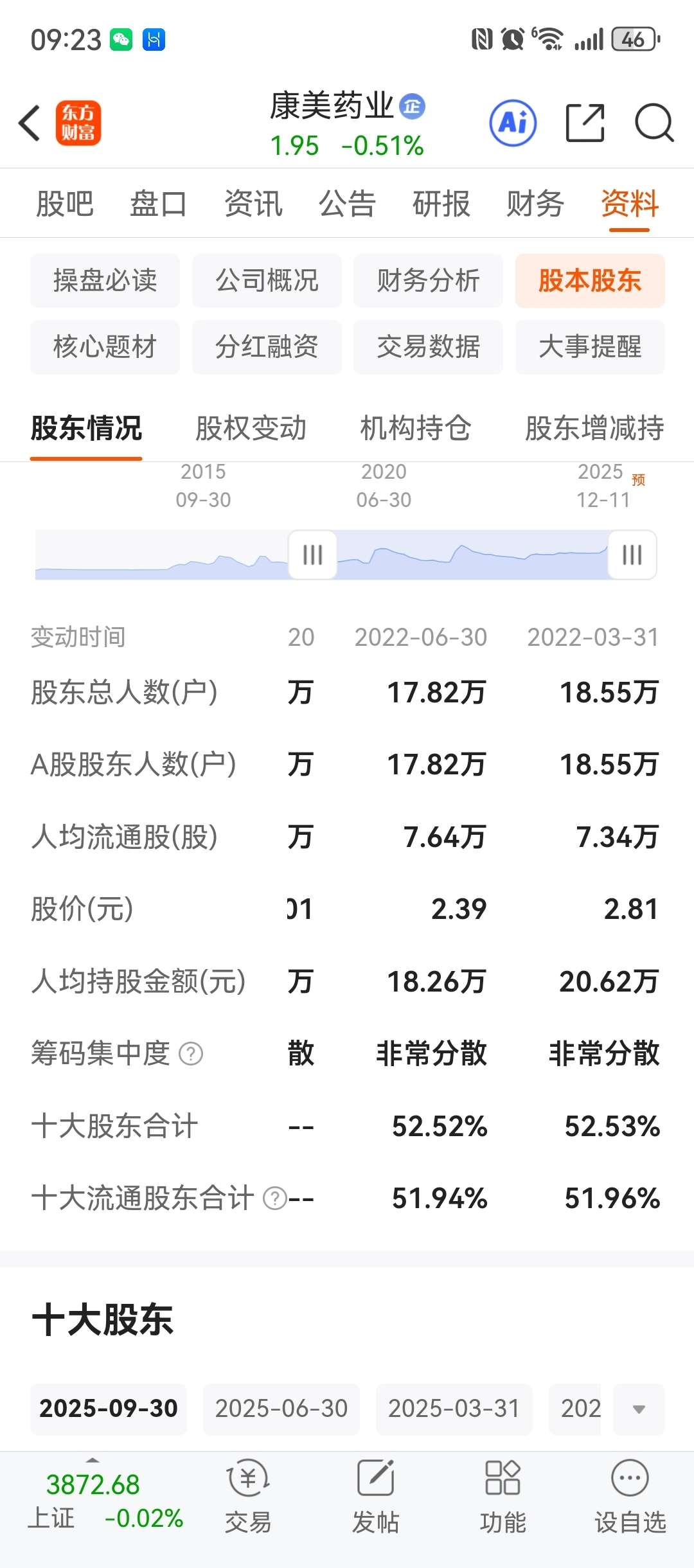Image resolution: width=694 pixels, height=1568 pixels.
Task: Tap the 51.96% 十大流通股东合计 value
Action: [612, 1198]
